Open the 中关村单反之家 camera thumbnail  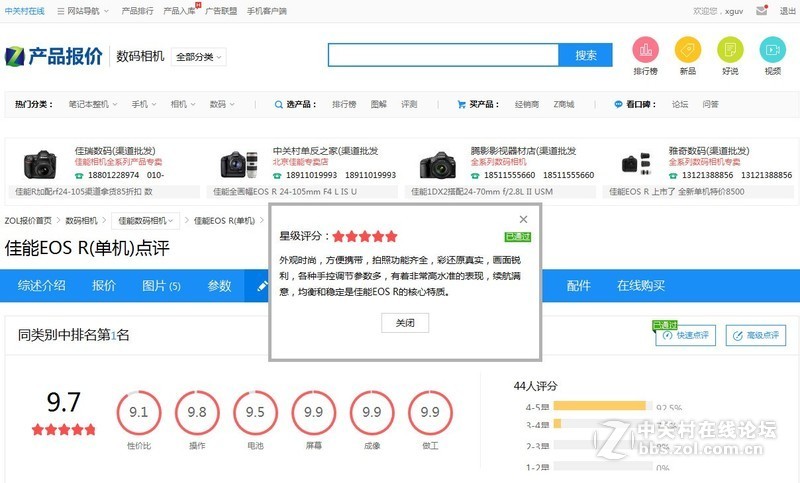pyautogui.click(x=239, y=164)
